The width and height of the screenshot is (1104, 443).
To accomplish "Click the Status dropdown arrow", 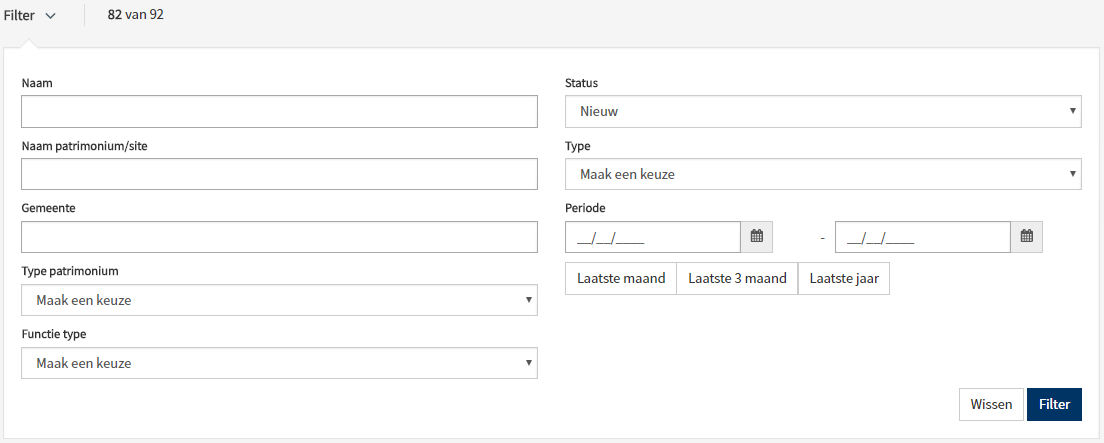I will click(1072, 111).
